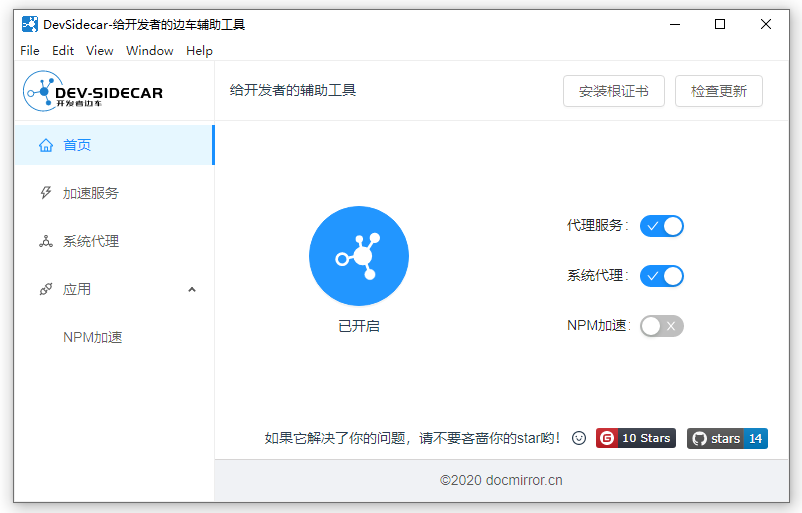The image size is (802, 513).
Task: Open the GitHub stars 14 badge
Action: coord(727,438)
